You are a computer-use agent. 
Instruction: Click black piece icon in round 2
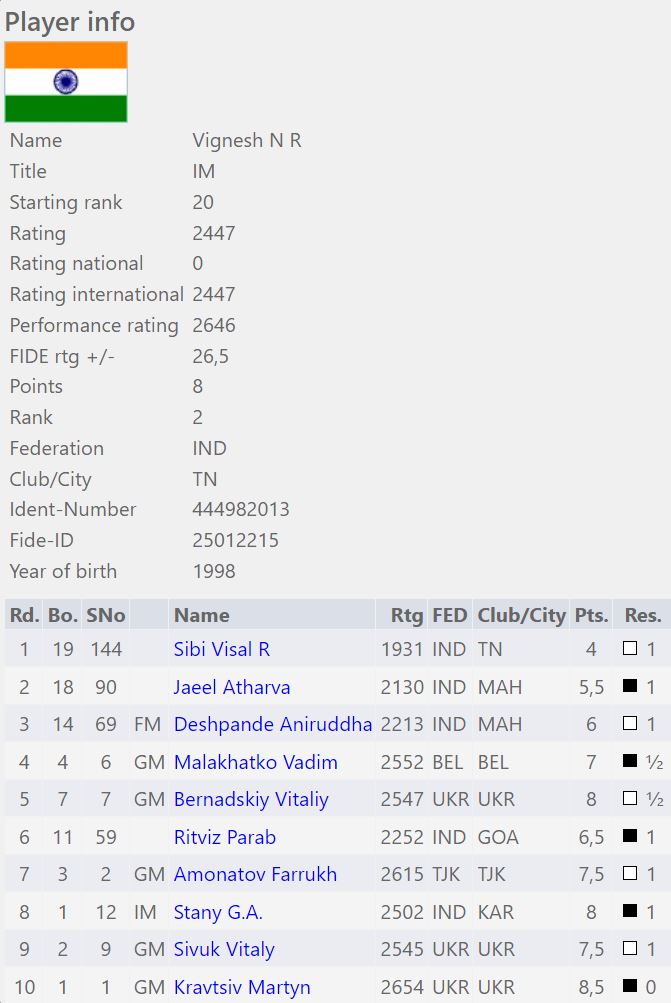[630, 687]
